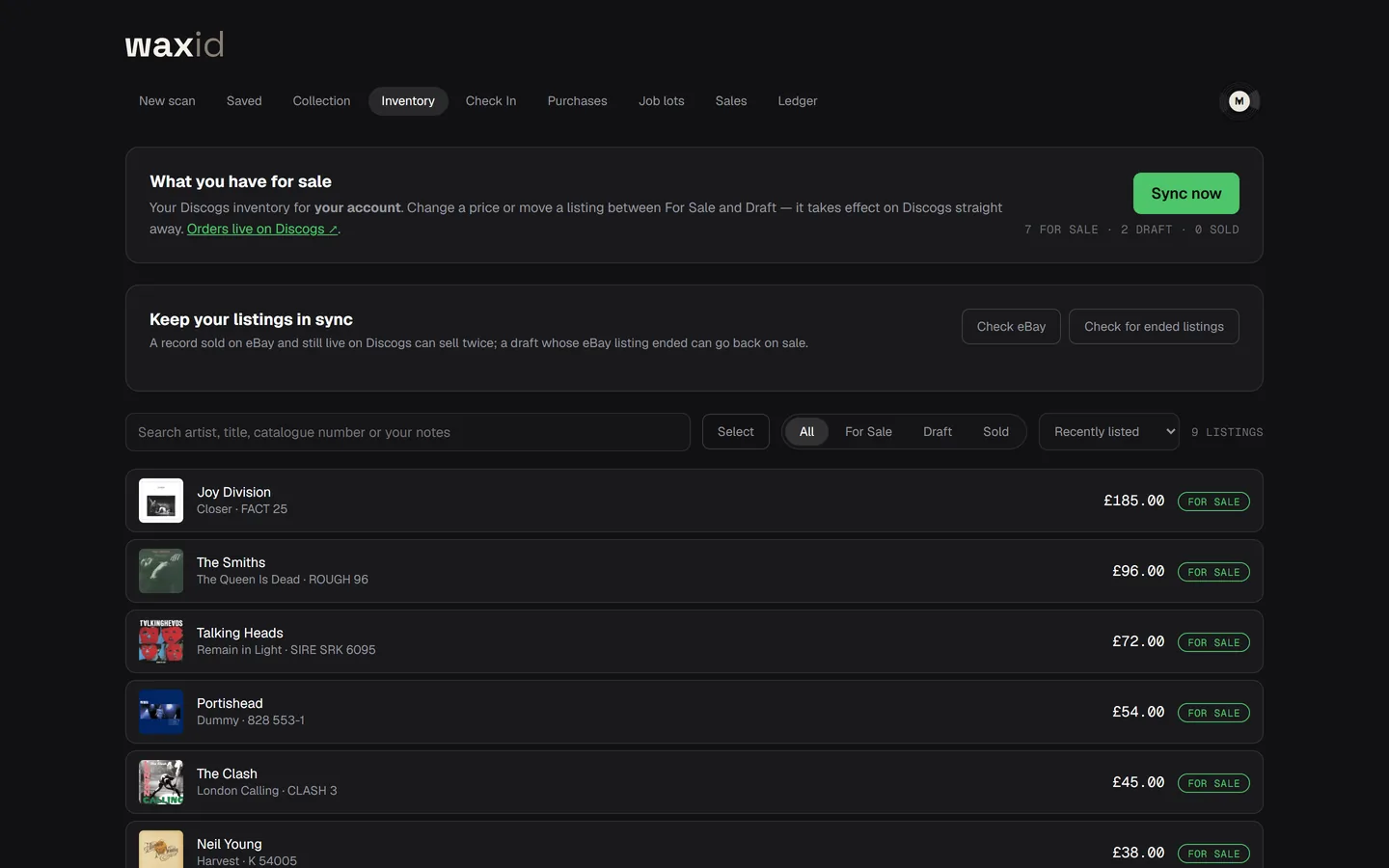1389x868 pixels.
Task: Filter listings to Draft
Action: 938,432
